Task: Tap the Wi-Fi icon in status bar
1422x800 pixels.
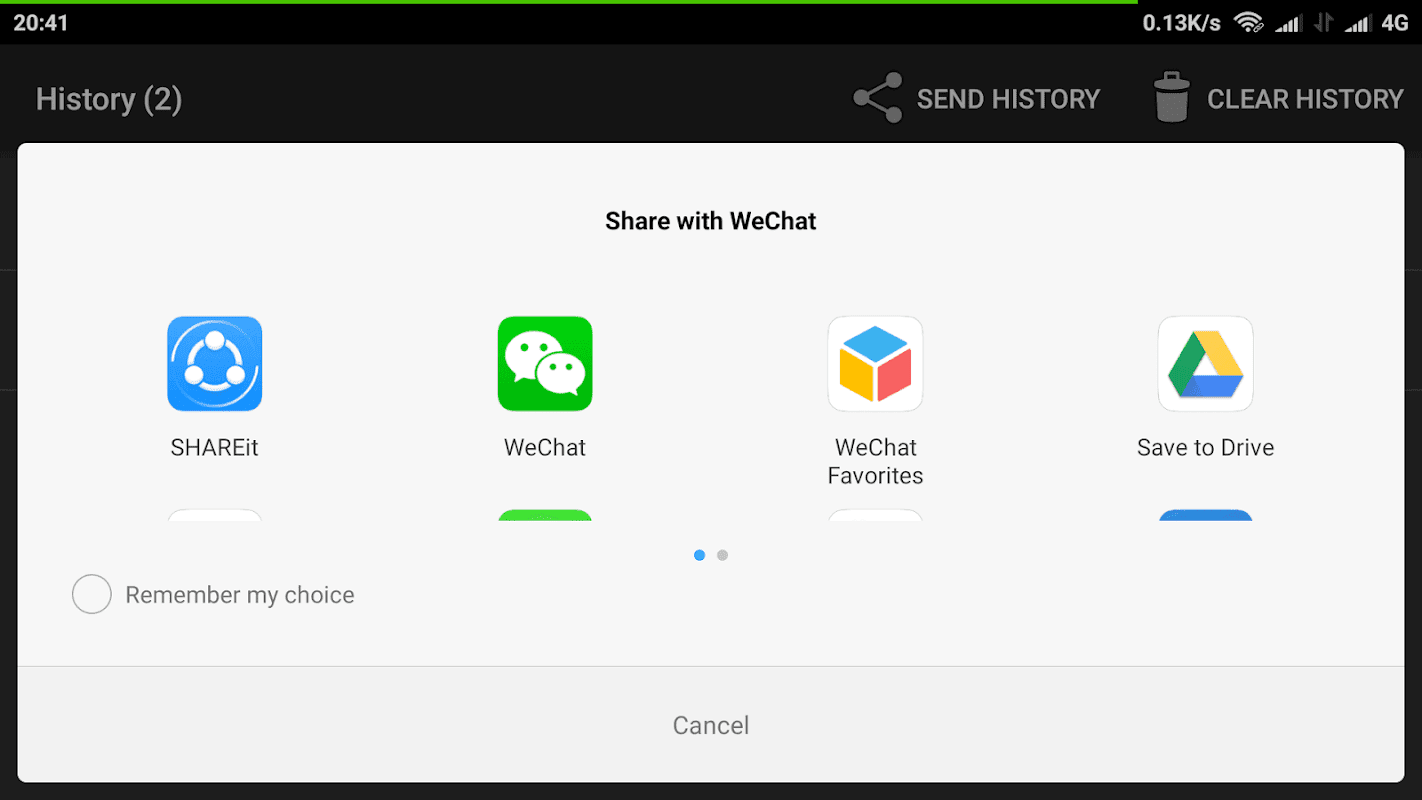Action: 1248,22
